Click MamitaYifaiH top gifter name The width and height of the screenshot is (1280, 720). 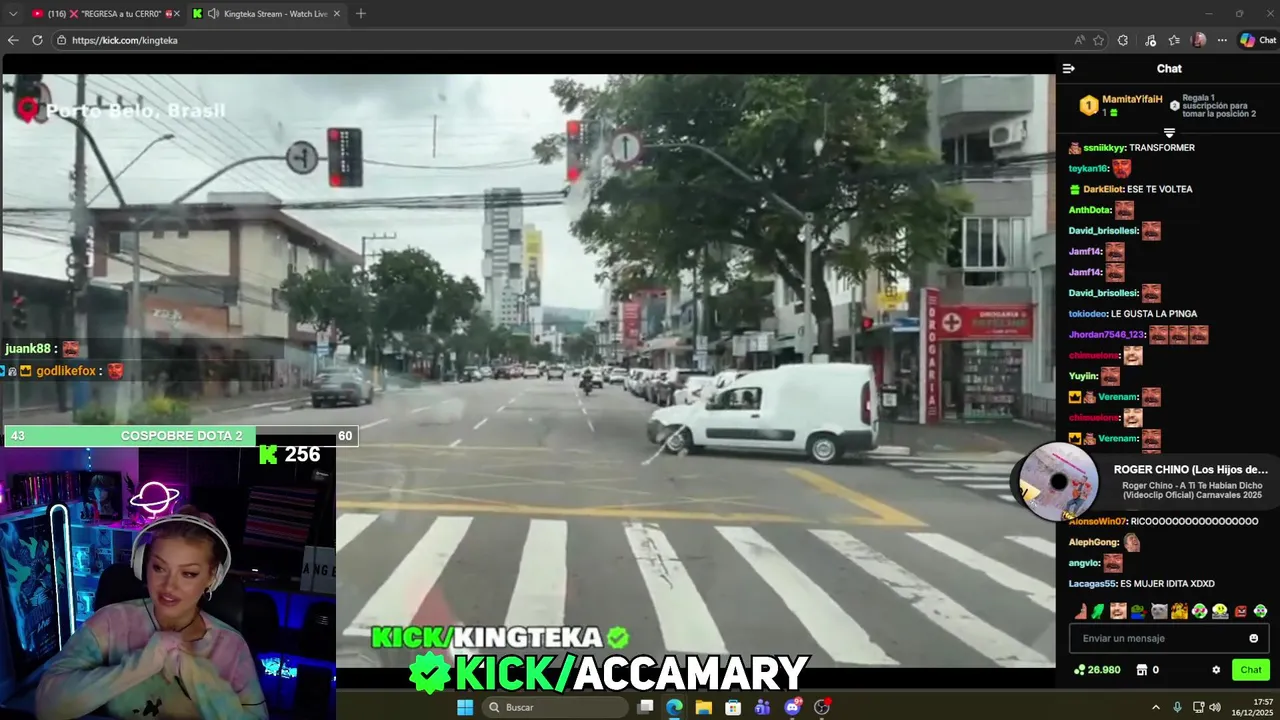coord(1132,100)
